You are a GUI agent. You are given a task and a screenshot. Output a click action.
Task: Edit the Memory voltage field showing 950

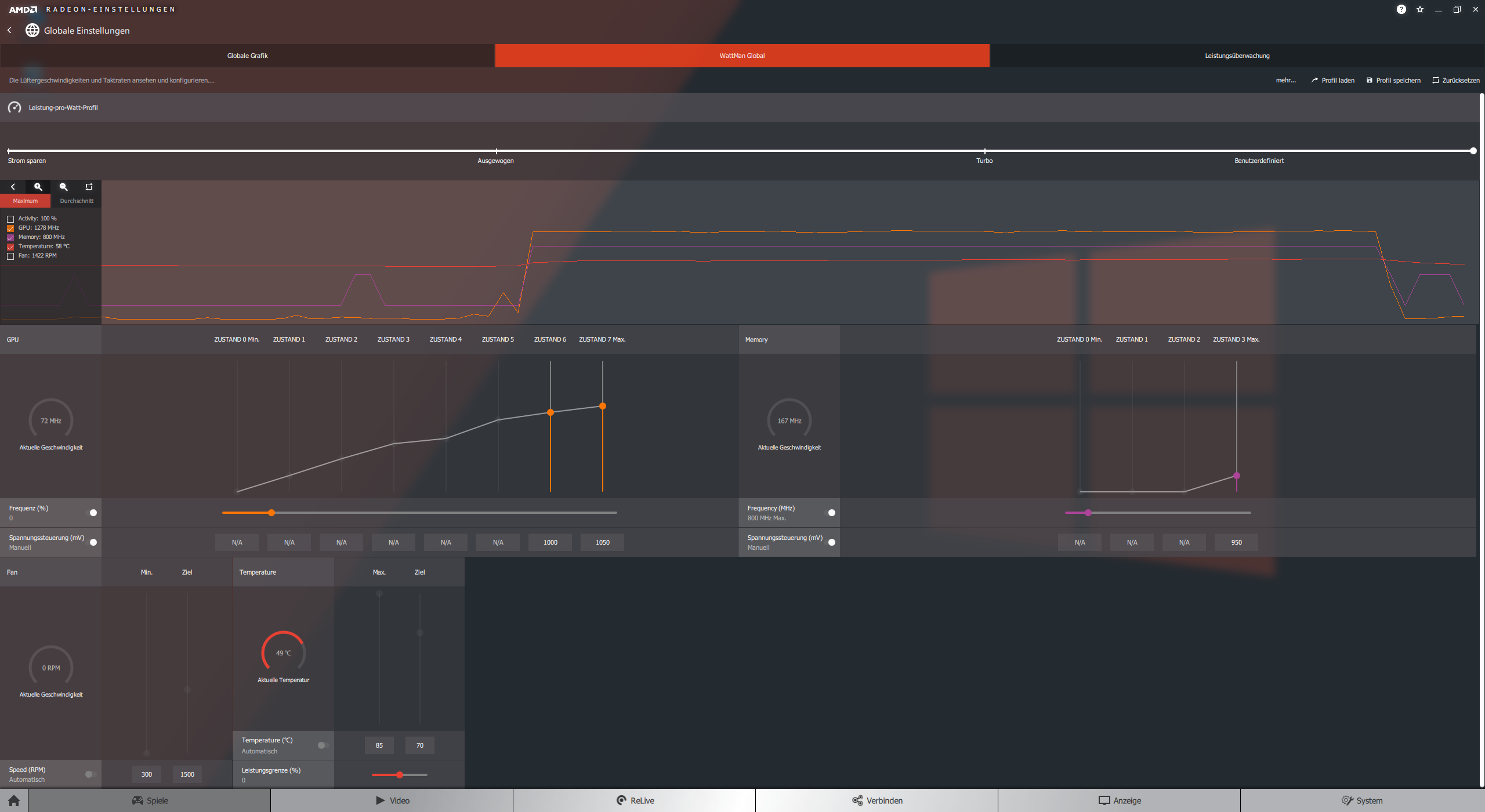click(1237, 542)
